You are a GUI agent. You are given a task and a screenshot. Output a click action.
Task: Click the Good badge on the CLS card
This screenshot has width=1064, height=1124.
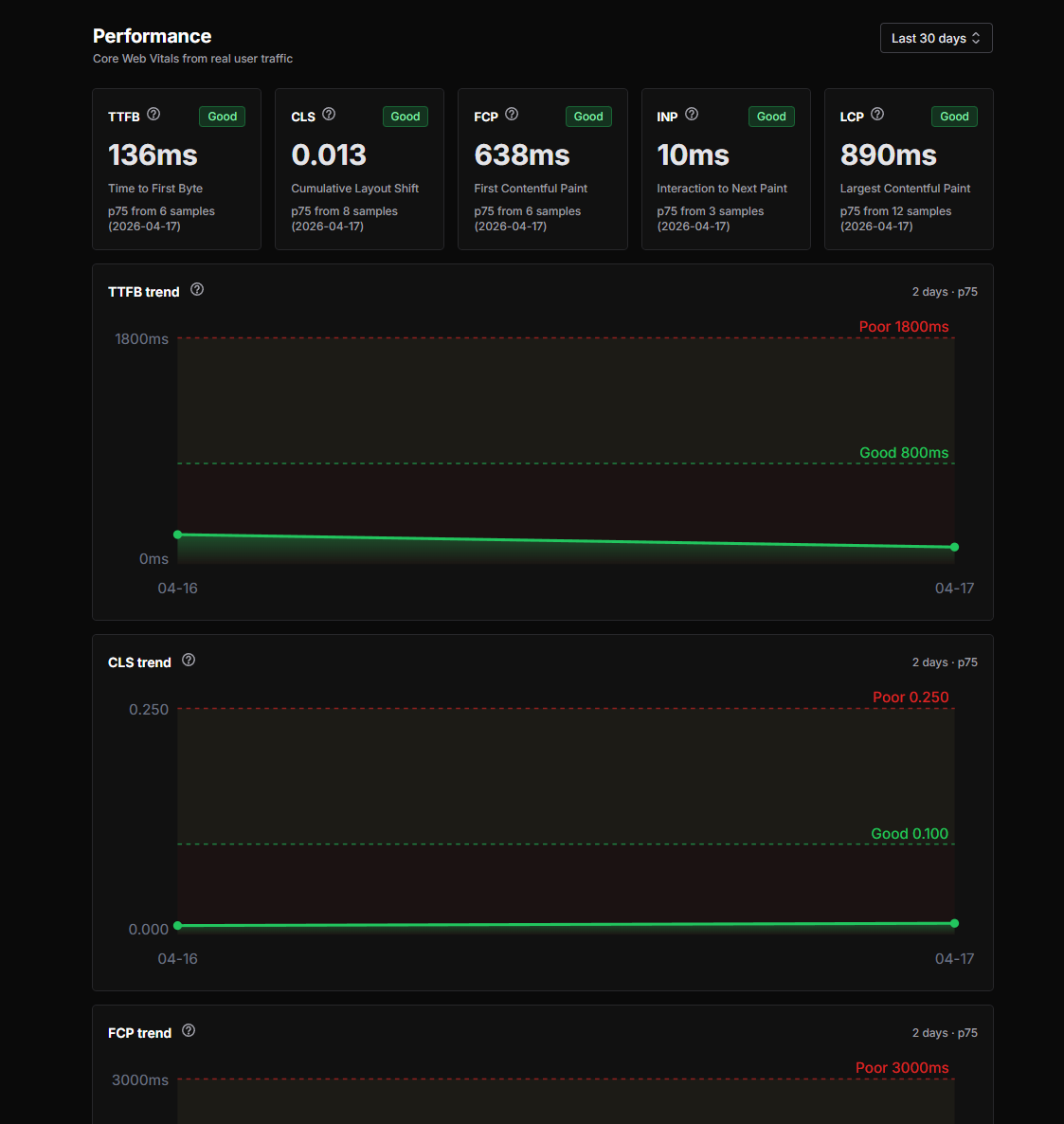pyautogui.click(x=405, y=116)
